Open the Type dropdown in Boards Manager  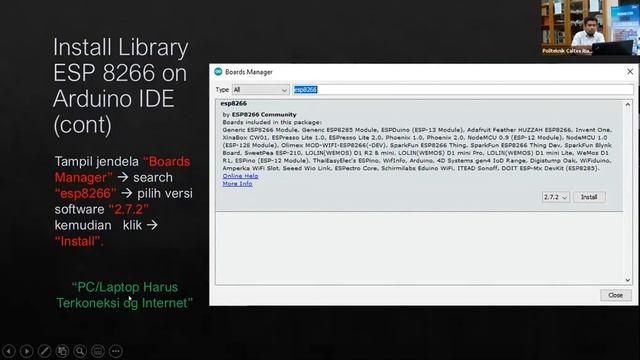260,90
